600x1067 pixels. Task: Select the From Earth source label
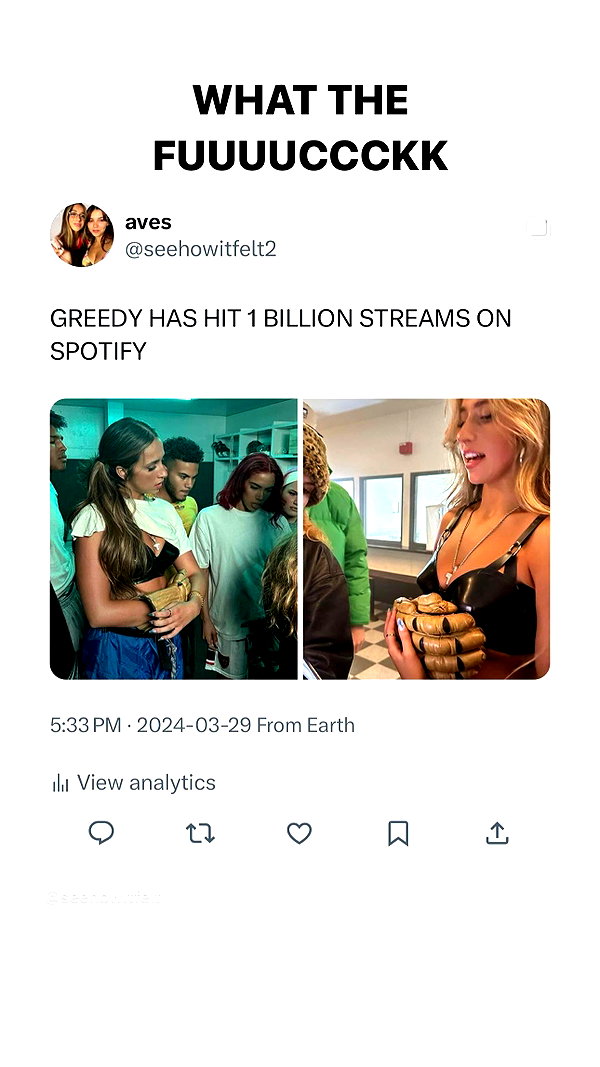[x=306, y=725]
